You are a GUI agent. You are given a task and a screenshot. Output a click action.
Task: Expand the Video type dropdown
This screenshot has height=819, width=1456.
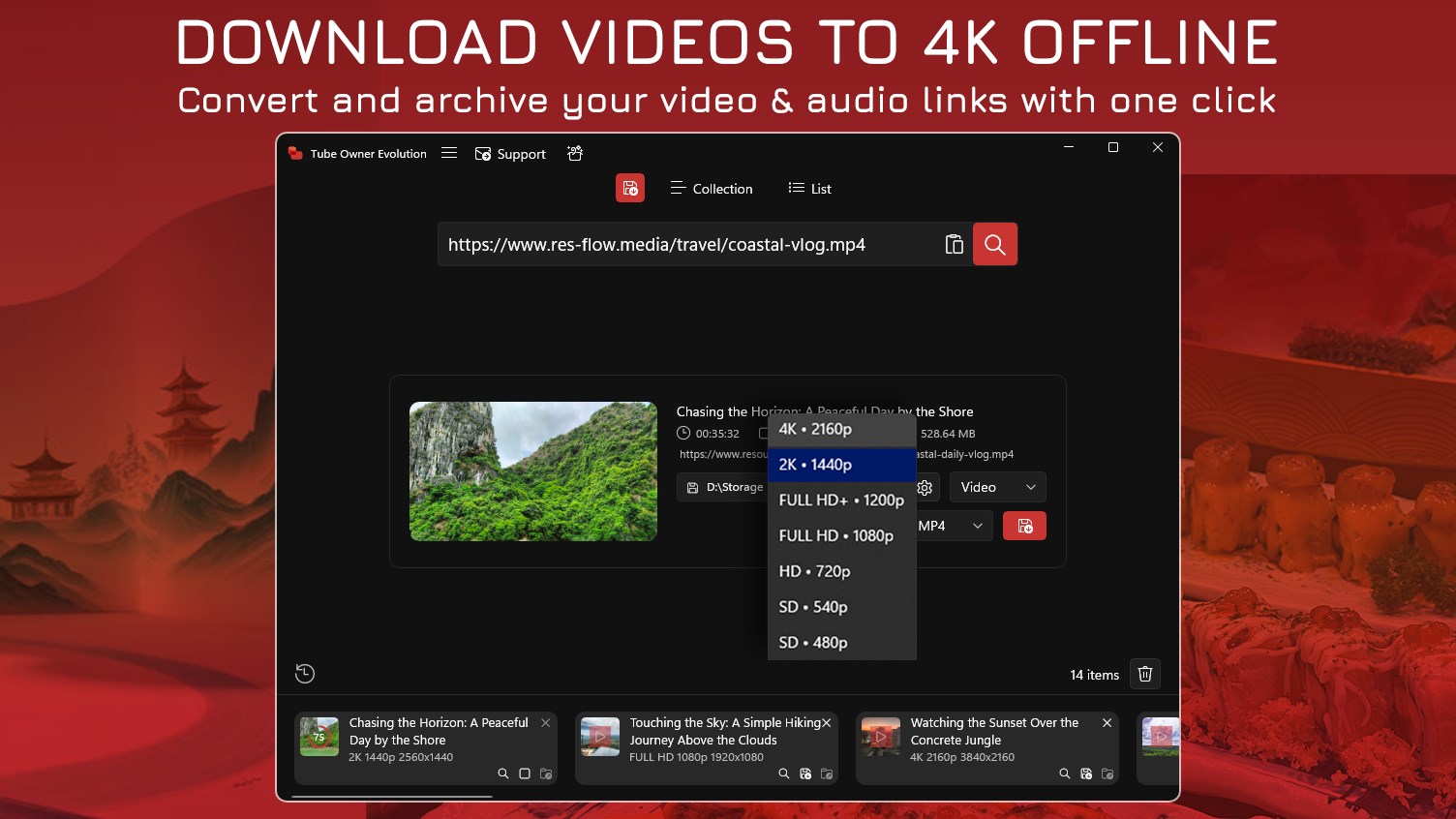tap(998, 487)
